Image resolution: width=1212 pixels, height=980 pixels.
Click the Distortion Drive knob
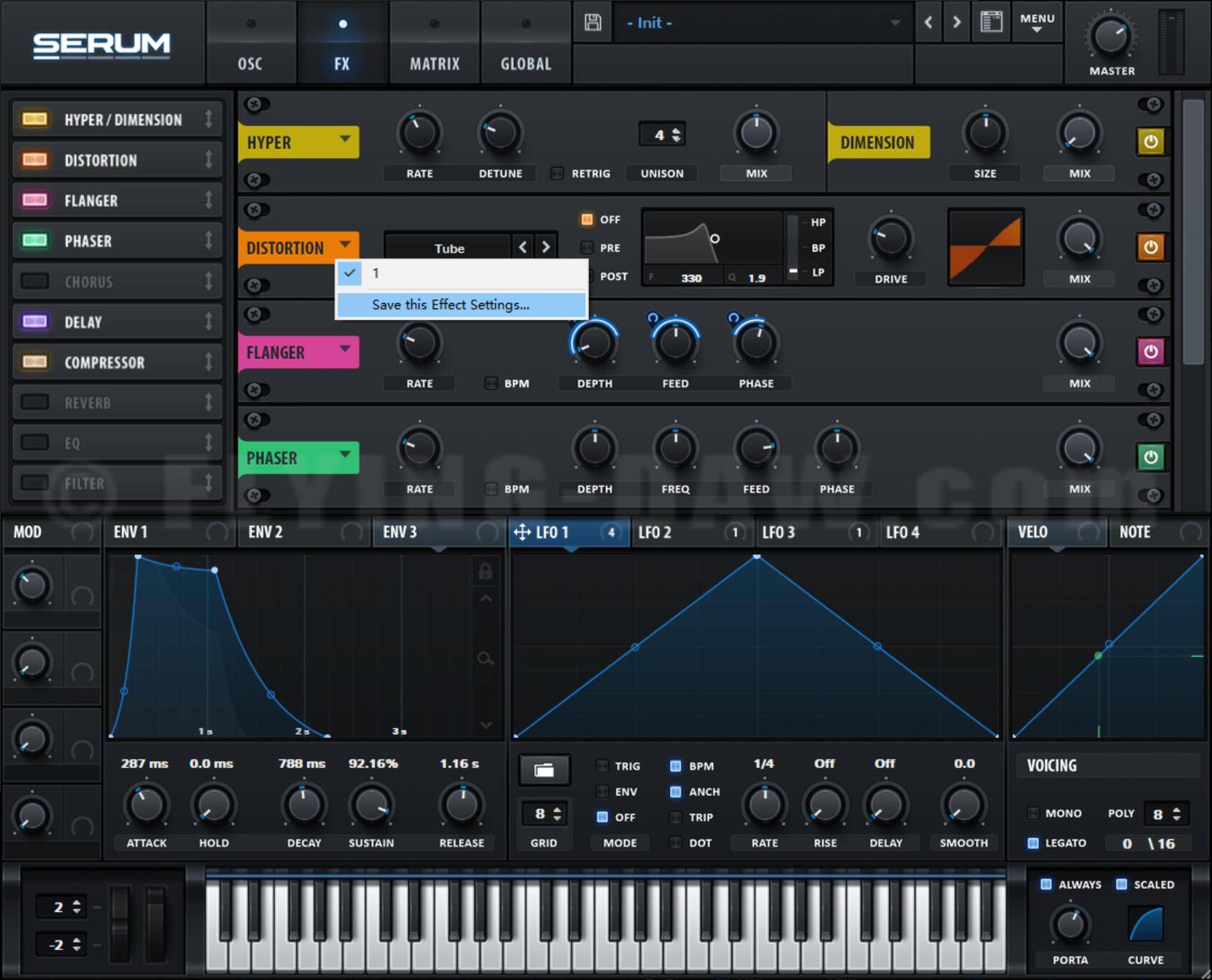(x=890, y=239)
